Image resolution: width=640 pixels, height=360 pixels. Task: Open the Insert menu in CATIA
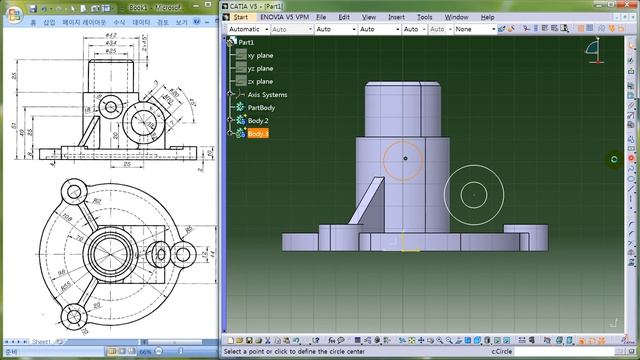click(x=396, y=17)
